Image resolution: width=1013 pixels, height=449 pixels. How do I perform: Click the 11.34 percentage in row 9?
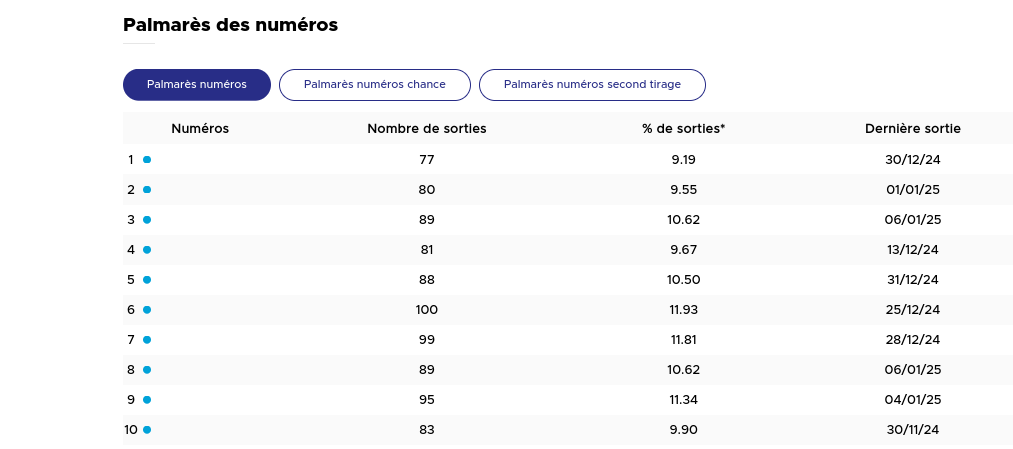tap(684, 400)
